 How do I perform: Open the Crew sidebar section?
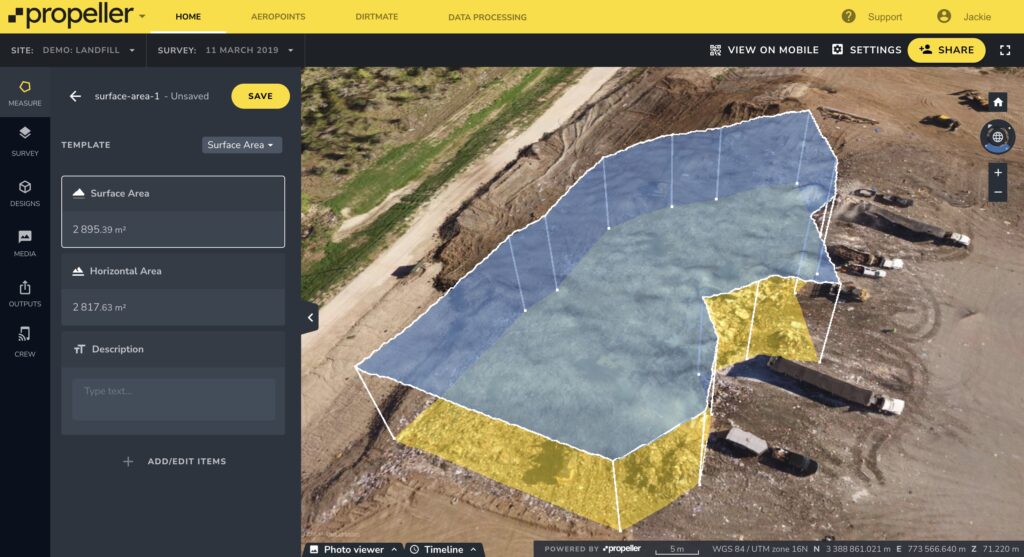coord(25,342)
